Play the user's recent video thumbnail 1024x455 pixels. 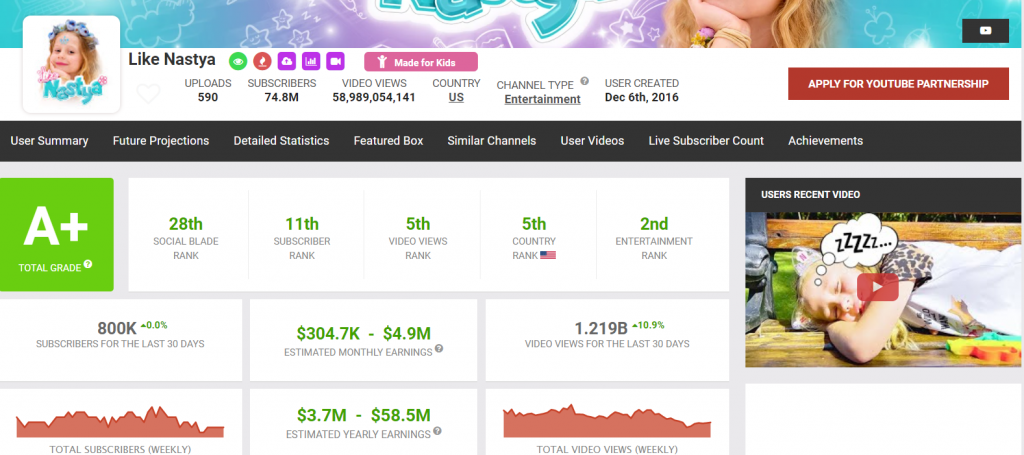pos(876,287)
